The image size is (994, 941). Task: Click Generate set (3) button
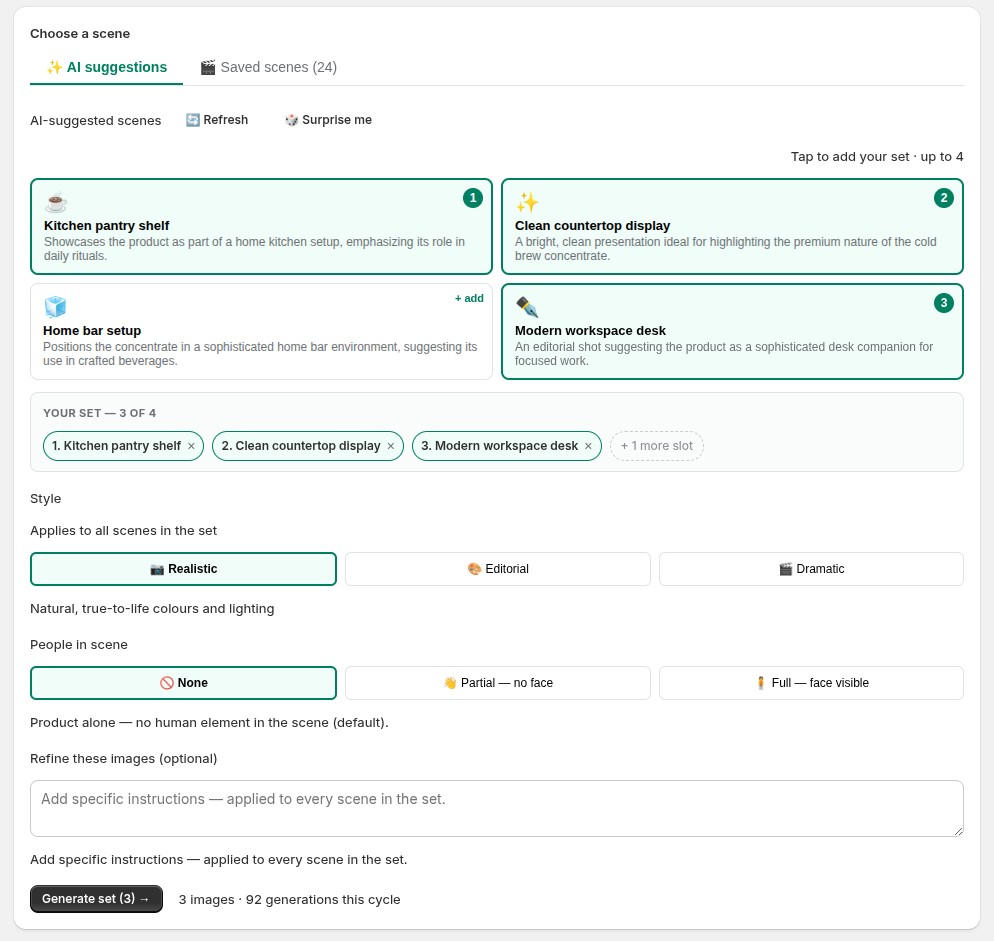tap(96, 899)
